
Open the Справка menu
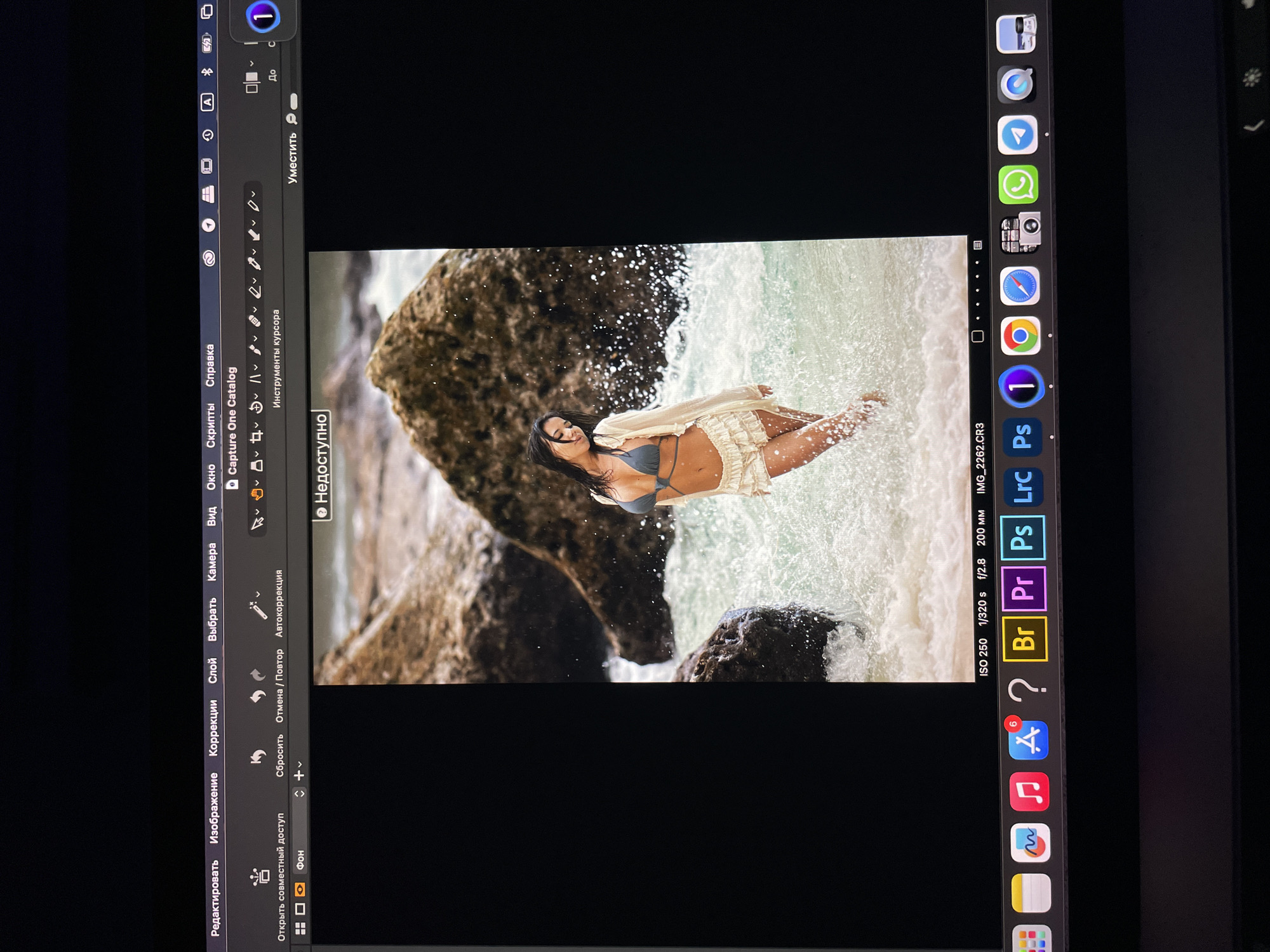[x=210, y=365]
